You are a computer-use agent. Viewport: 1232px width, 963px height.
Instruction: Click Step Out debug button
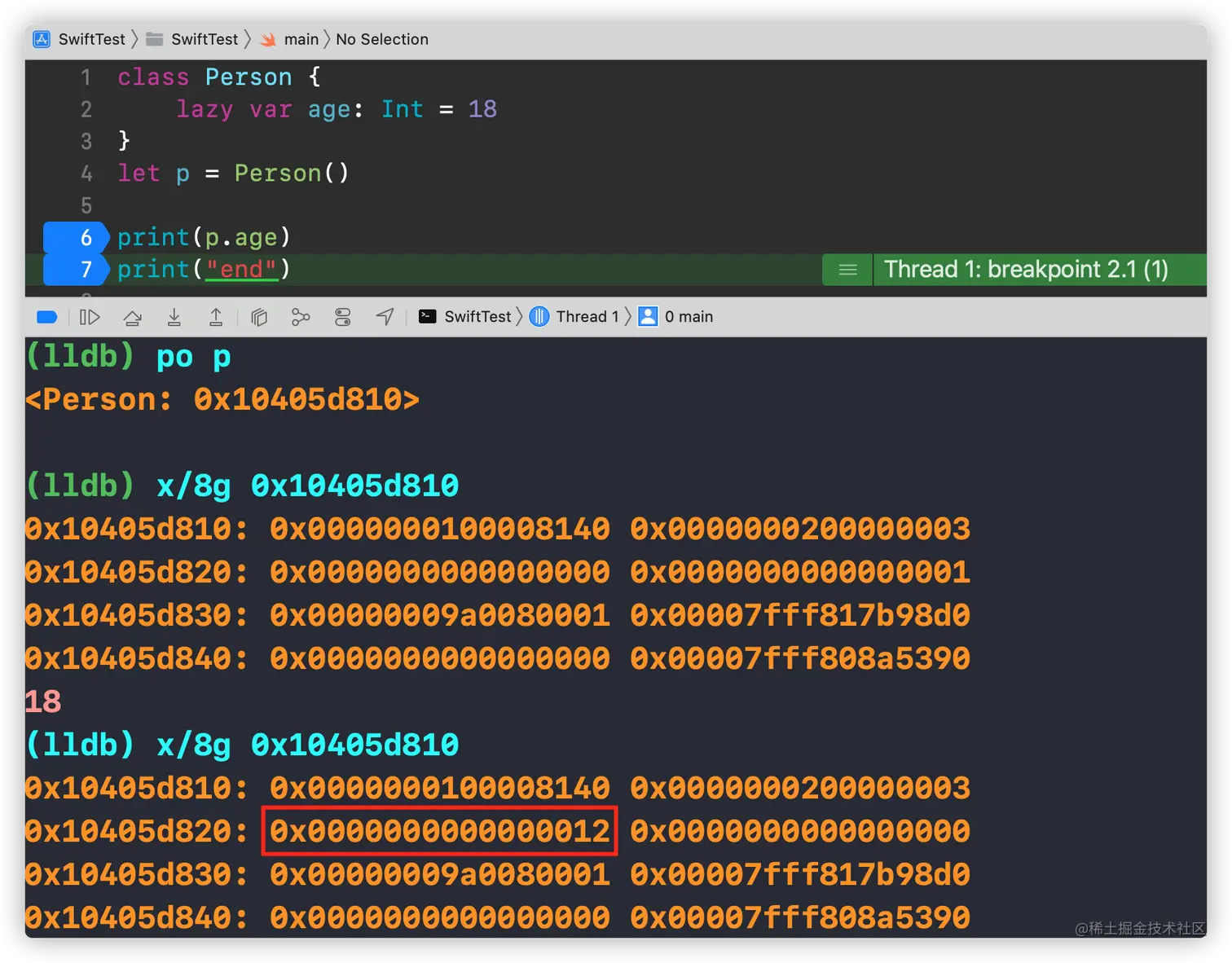tap(216, 317)
